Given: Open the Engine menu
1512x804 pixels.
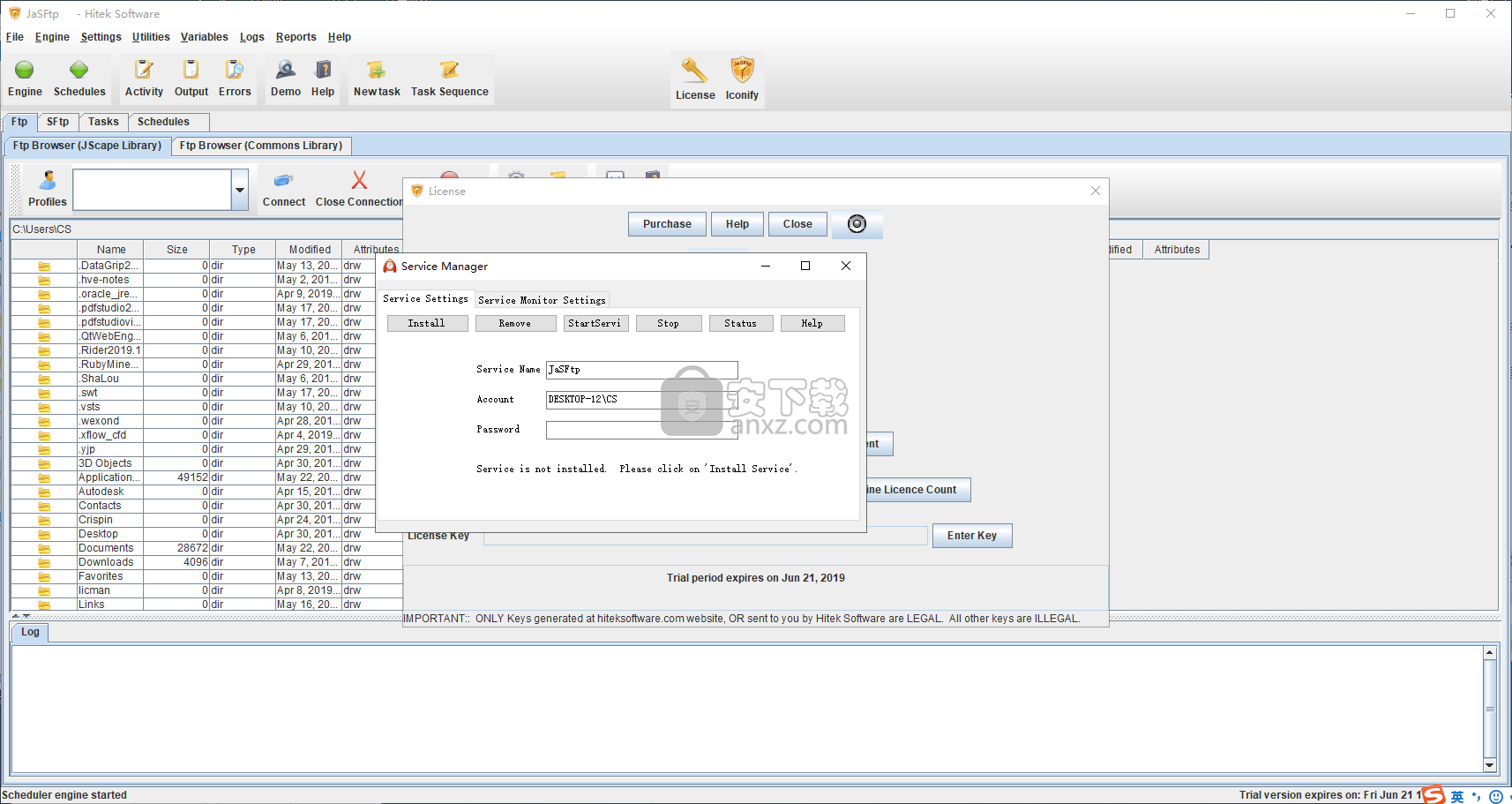Looking at the screenshot, I should [x=52, y=37].
